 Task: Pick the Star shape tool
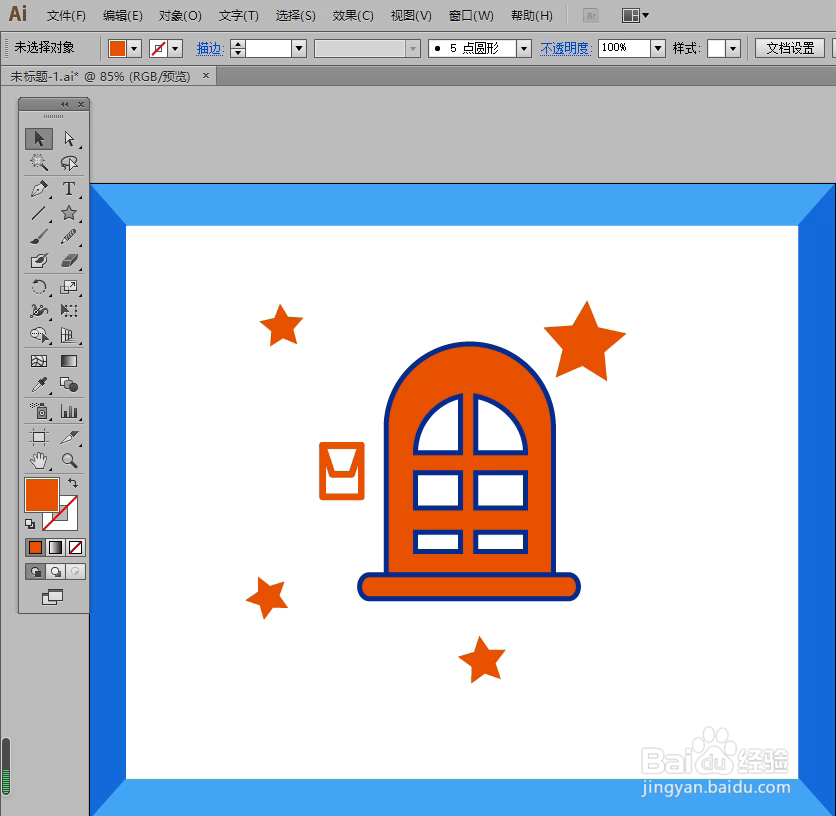[x=69, y=213]
